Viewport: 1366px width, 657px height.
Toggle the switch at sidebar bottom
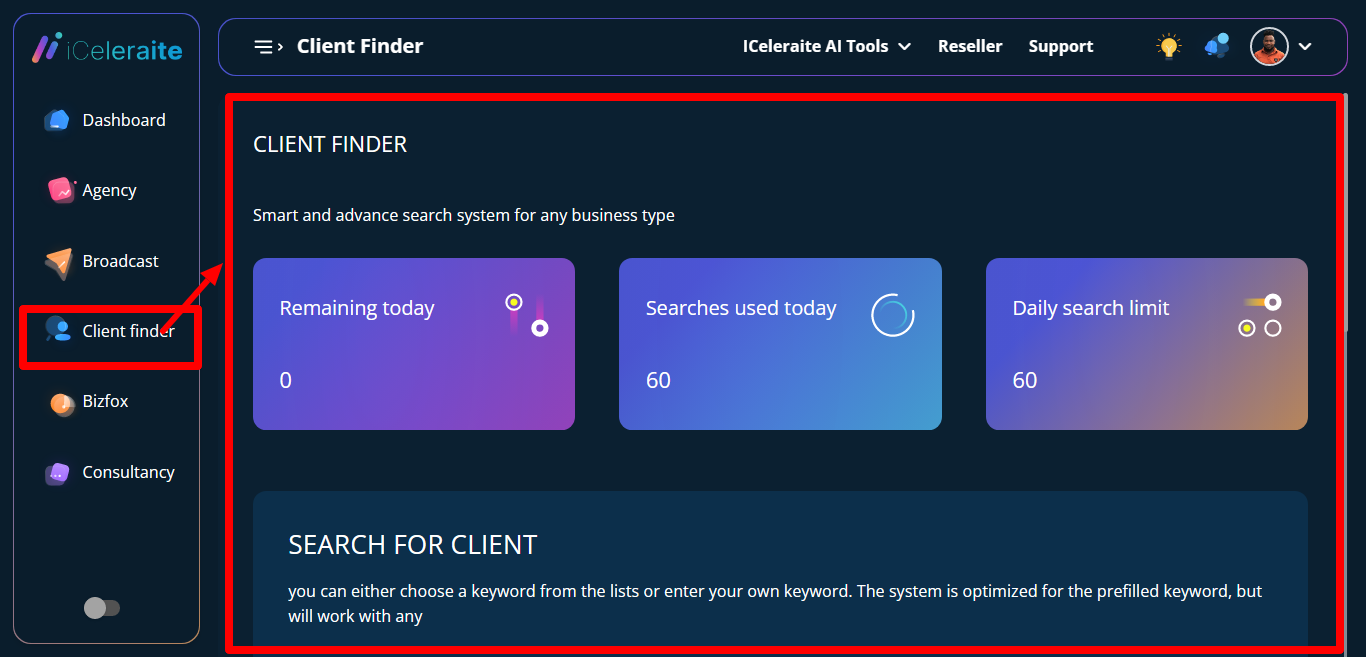pos(102,608)
